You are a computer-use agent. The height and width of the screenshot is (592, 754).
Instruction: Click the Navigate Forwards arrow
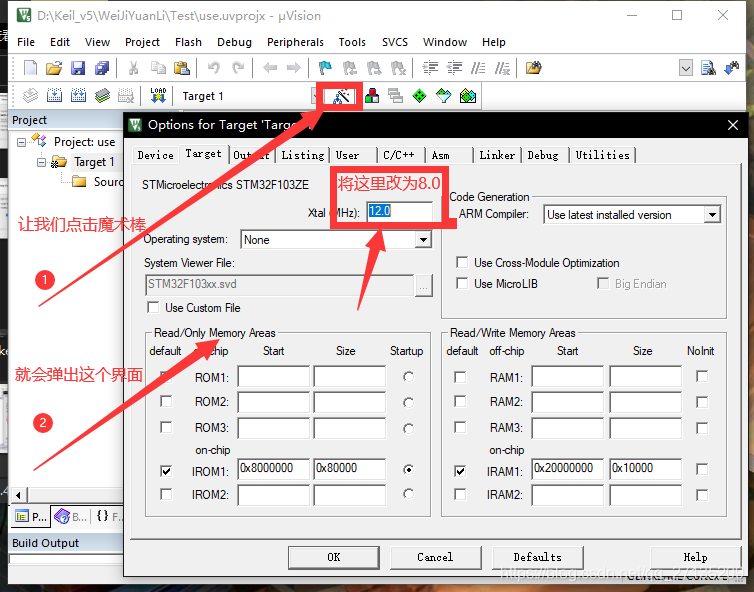tap(293, 68)
